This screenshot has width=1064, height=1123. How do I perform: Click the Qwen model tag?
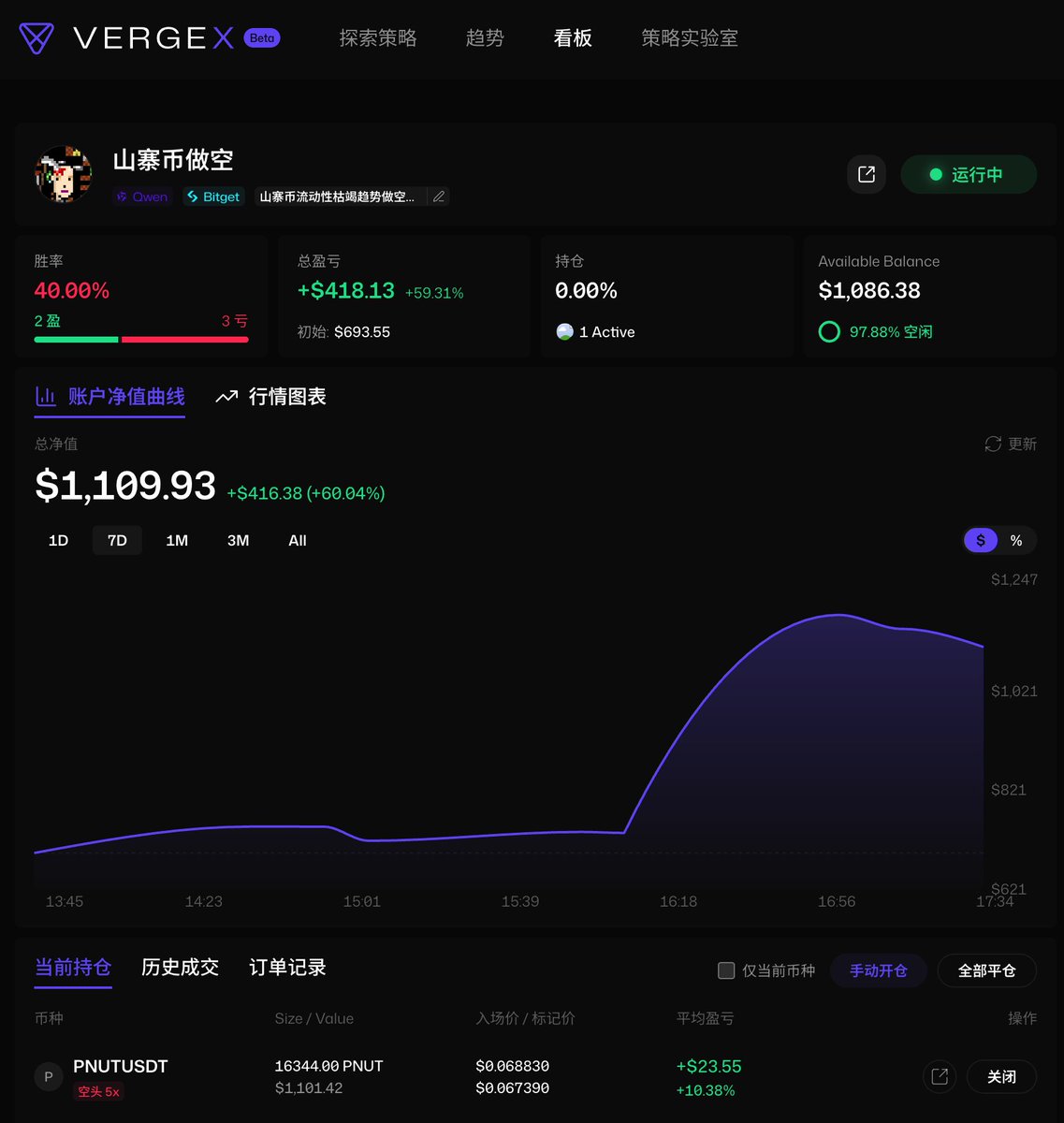tap(142, 197)
